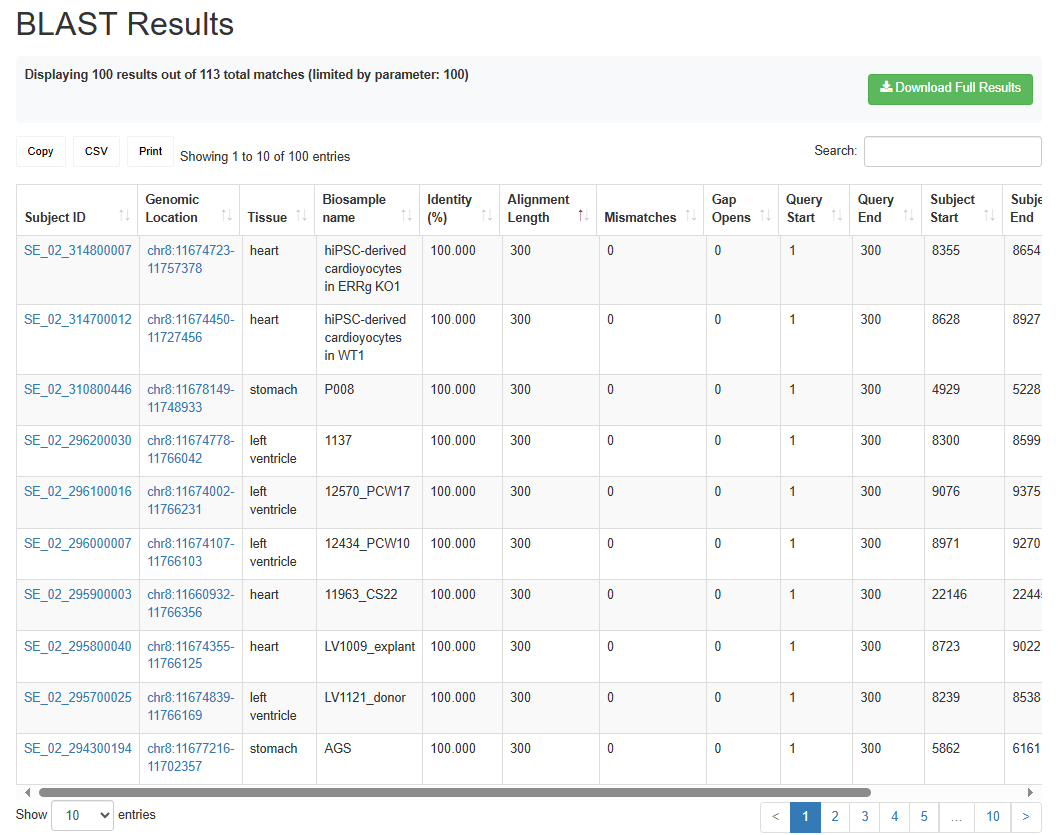Open subject SE_02_314700012
Screen dimensions: 1063x835
78,319
